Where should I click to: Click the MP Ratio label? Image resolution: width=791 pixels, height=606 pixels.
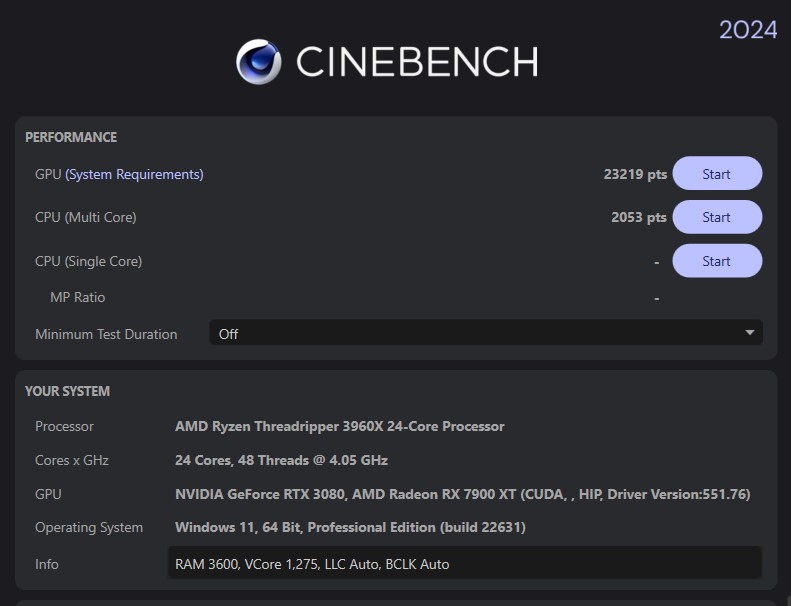[x=77, y=297]
